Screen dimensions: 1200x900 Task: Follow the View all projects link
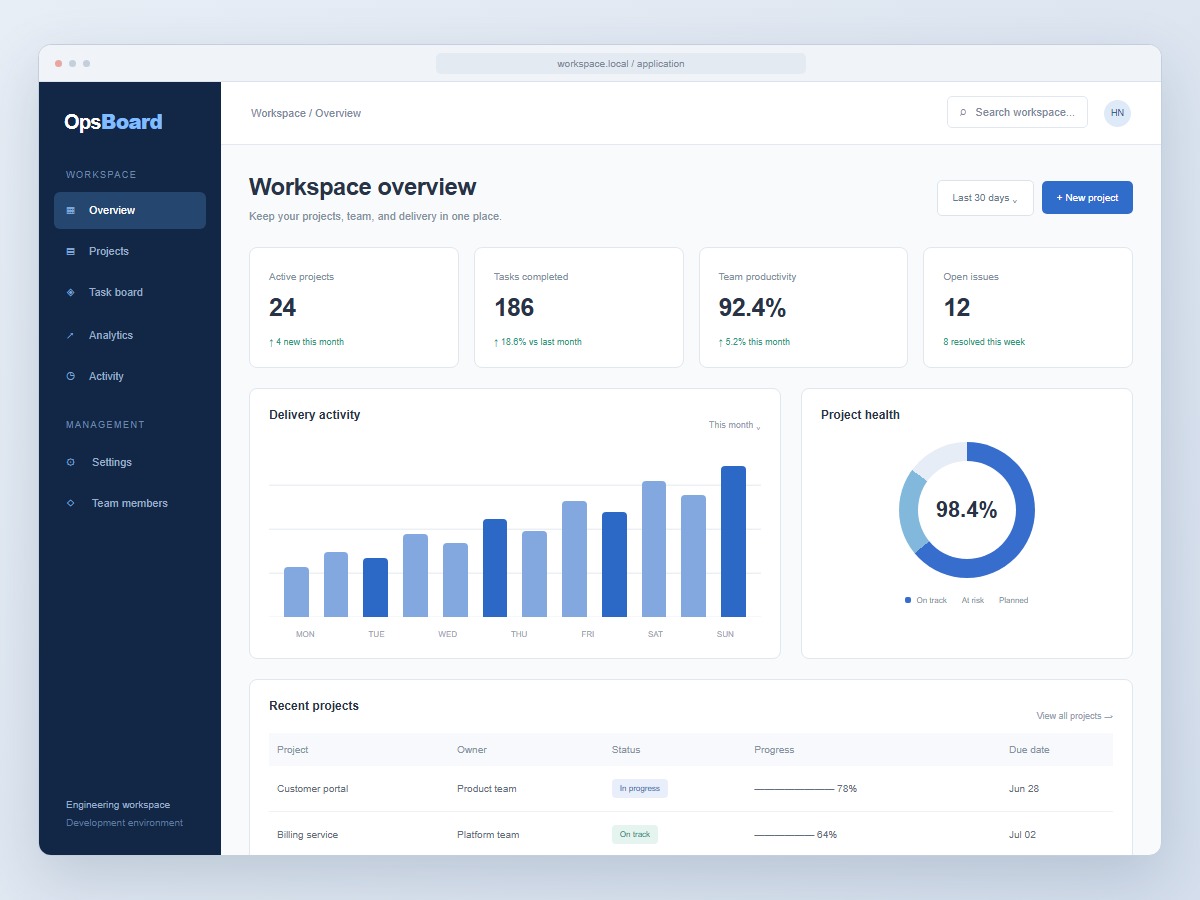tap(1074, 716)
